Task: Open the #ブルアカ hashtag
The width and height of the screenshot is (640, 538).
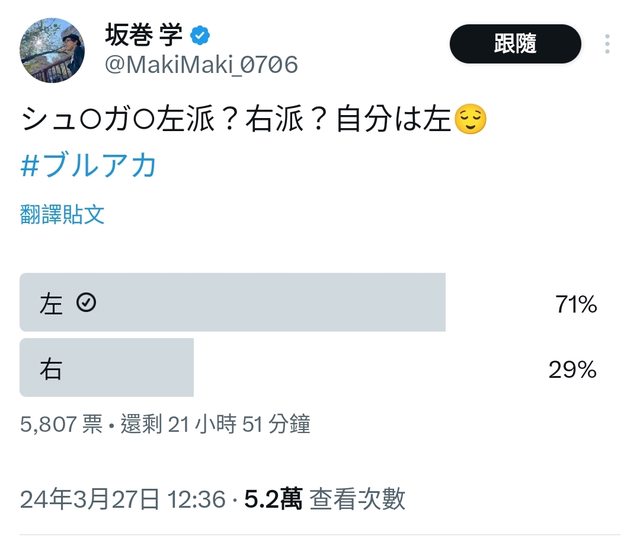Action: tap(89, 165)
